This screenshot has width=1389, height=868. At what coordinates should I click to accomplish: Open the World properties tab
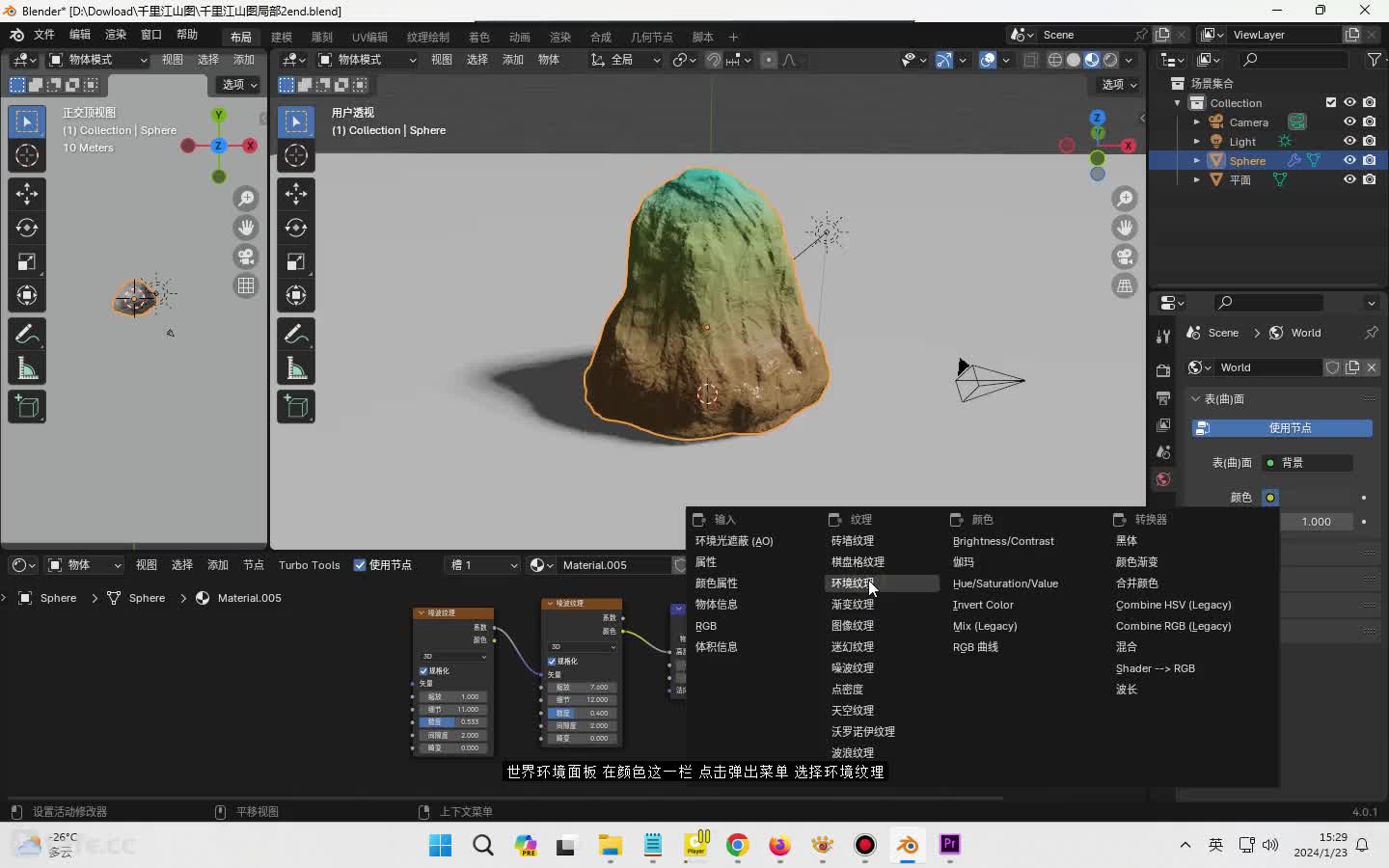[1163, 479]
